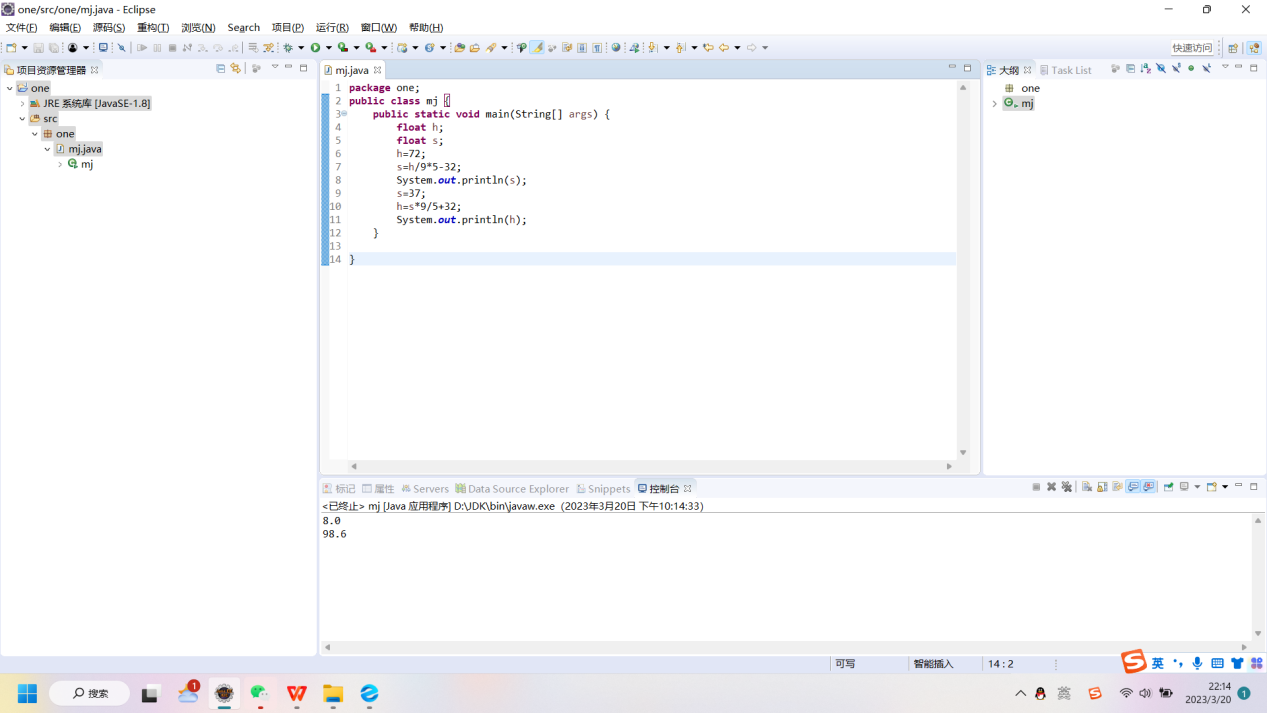Remove launch with console X icon
Screen dimensions: 1267x713
point(1051,487)
